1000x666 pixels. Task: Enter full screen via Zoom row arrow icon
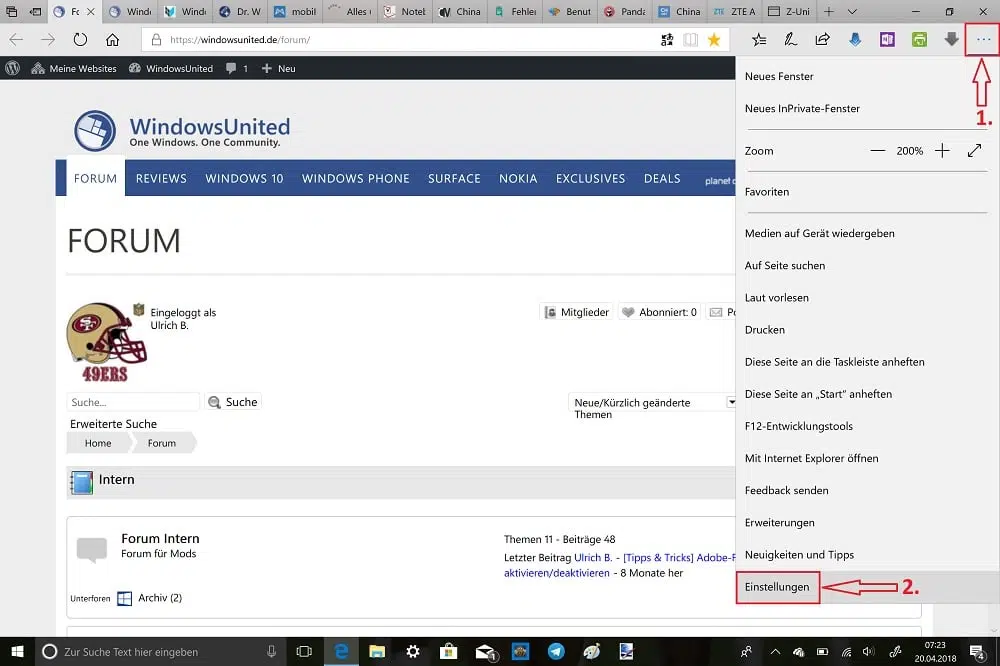[x=974, y=151]
